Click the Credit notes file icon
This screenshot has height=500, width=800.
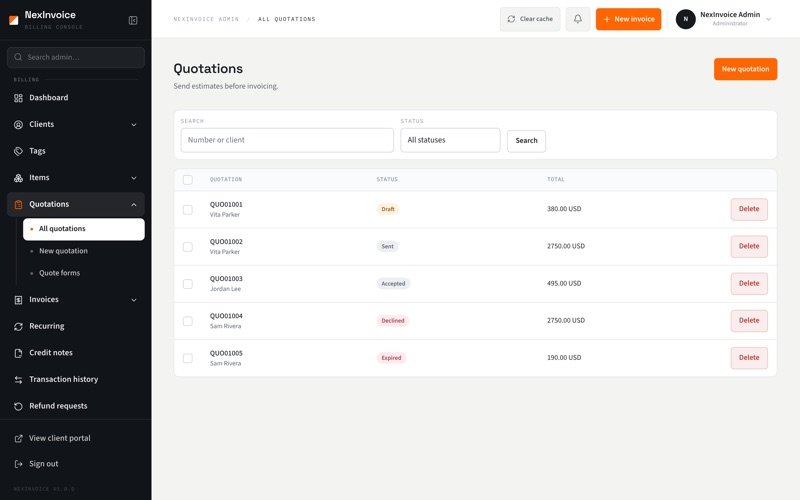18,353
